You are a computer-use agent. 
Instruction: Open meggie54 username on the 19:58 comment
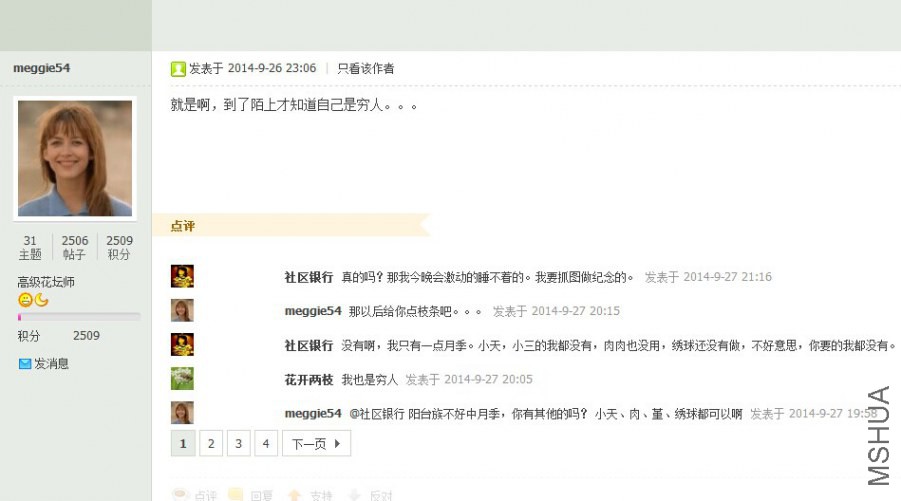tap(313, 414)
